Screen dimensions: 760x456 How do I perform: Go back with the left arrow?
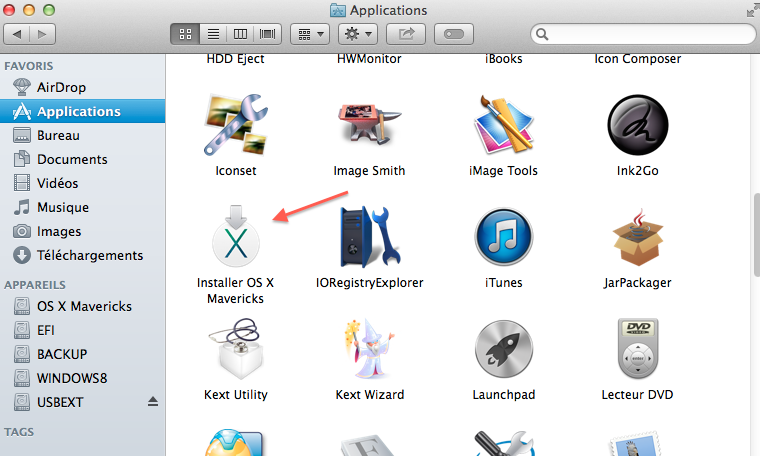tap(17, 34)
